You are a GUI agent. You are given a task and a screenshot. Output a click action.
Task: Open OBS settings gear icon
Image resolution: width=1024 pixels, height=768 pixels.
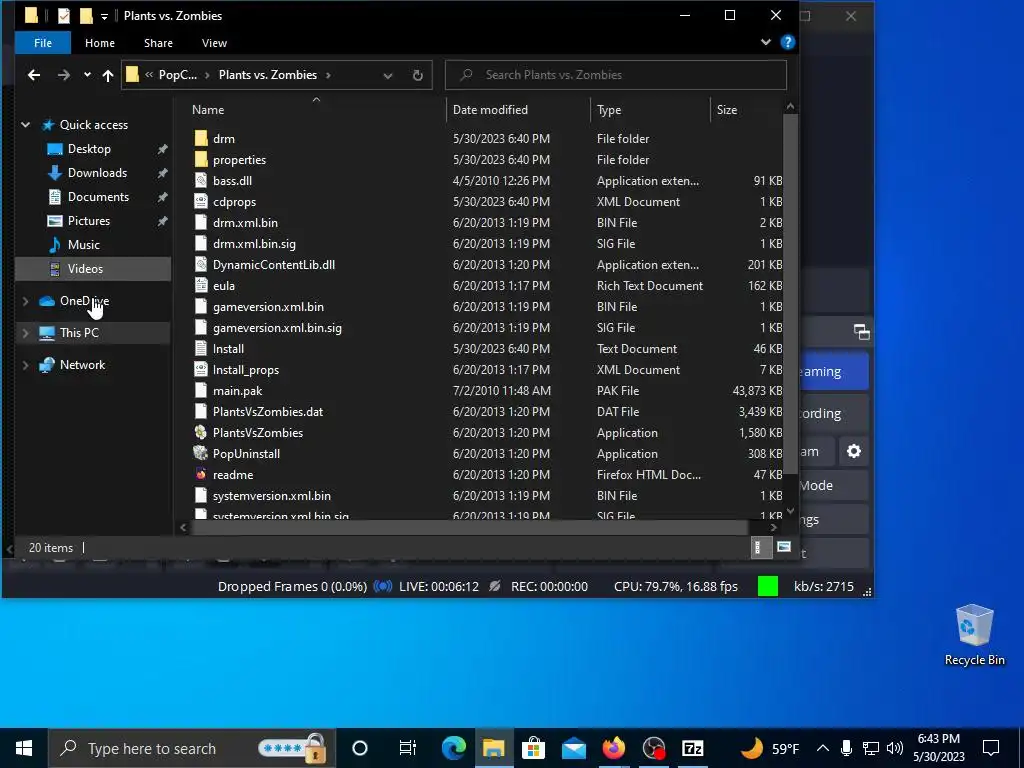click(x=854, y=451)
